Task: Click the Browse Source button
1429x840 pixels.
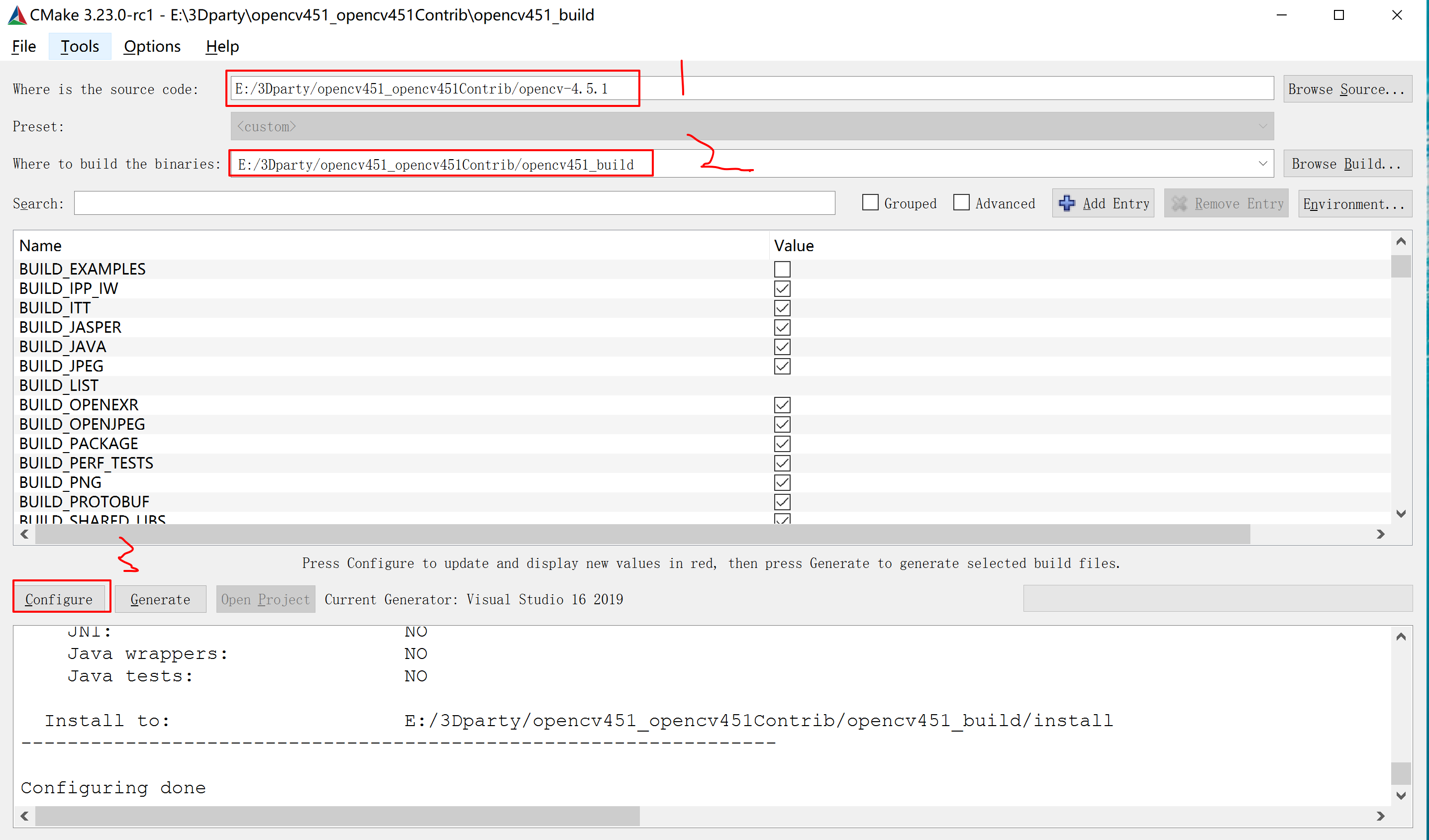Action: click(x=1347, y=89)
